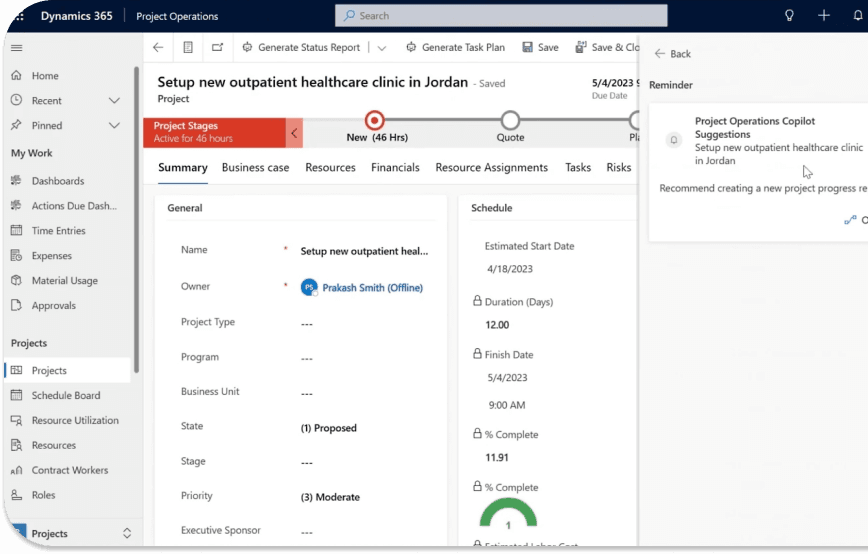Open Roles in sidebar

pos(43,495)
